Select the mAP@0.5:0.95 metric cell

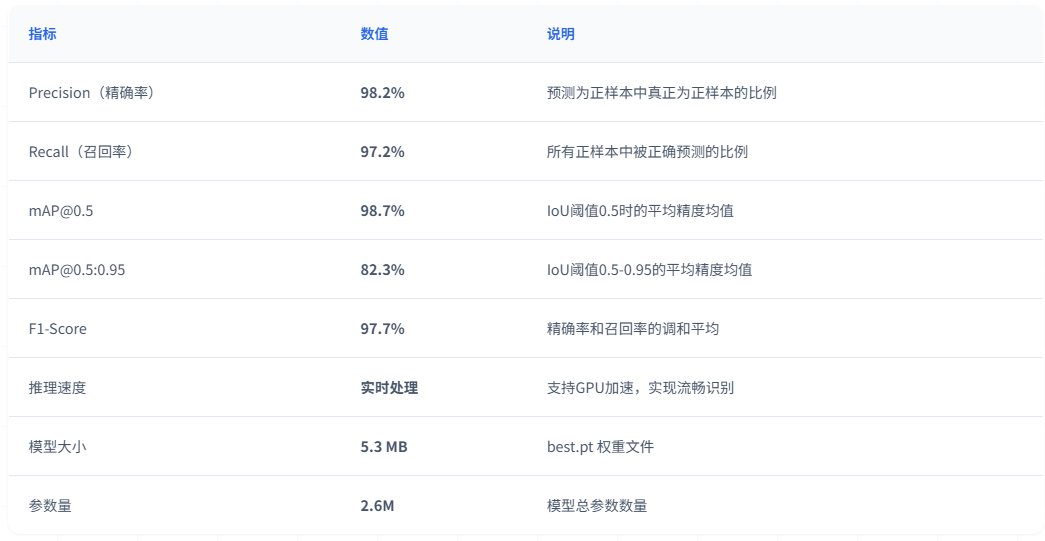click(x=77, y=270)
